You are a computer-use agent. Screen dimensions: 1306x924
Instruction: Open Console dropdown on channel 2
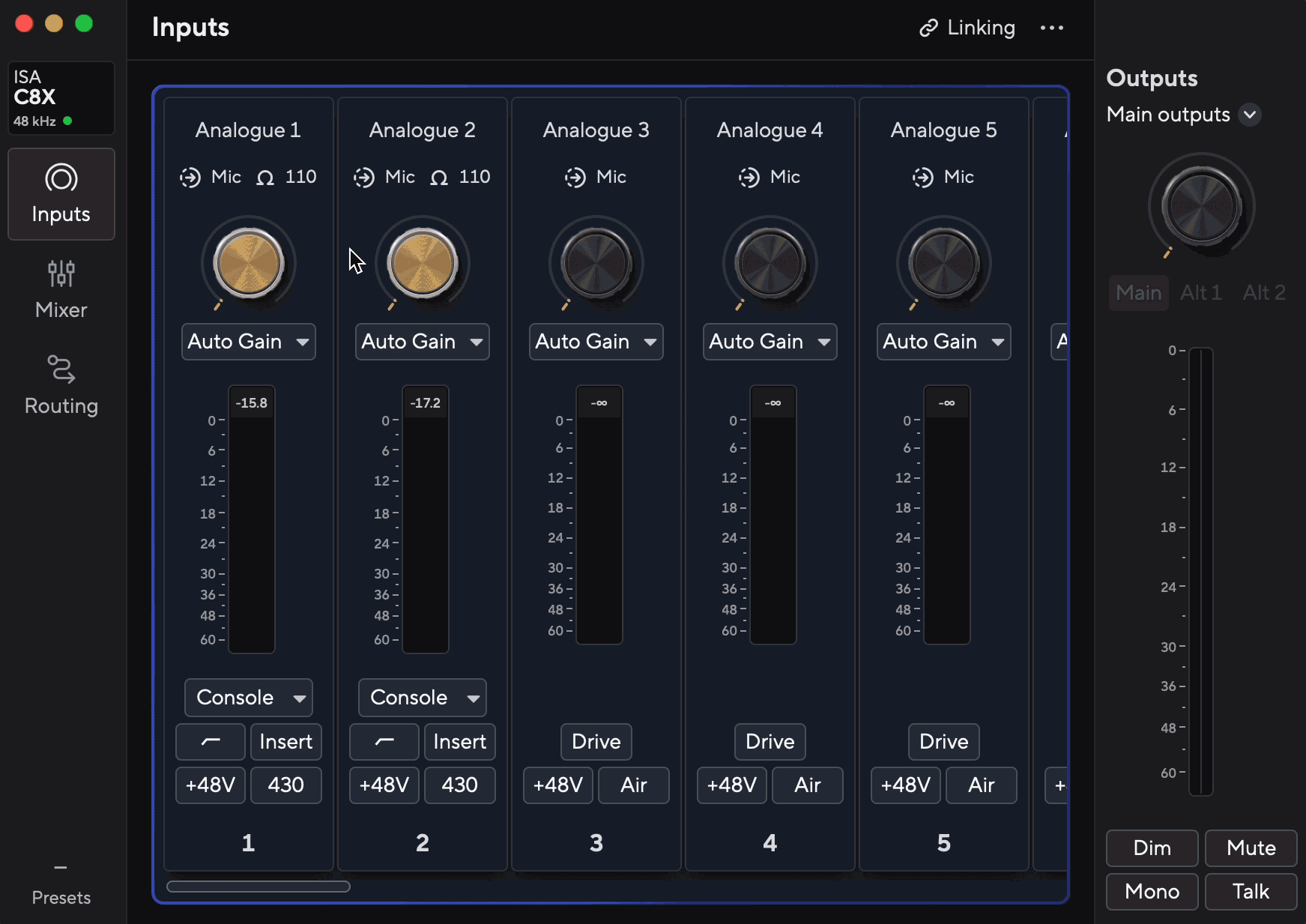423,698
